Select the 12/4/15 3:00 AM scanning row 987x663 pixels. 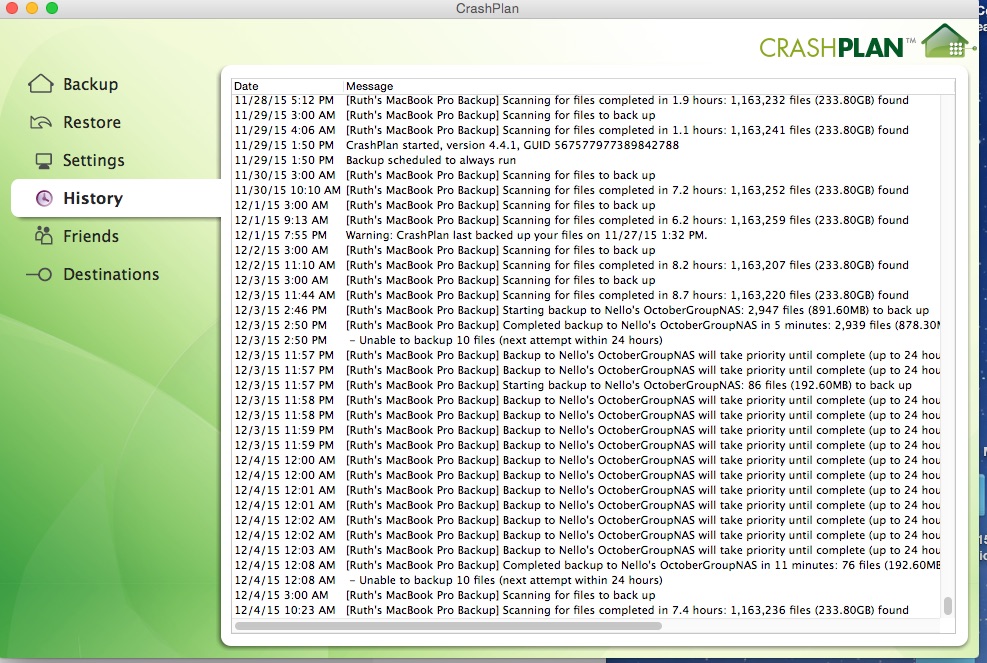click(587, 596)
